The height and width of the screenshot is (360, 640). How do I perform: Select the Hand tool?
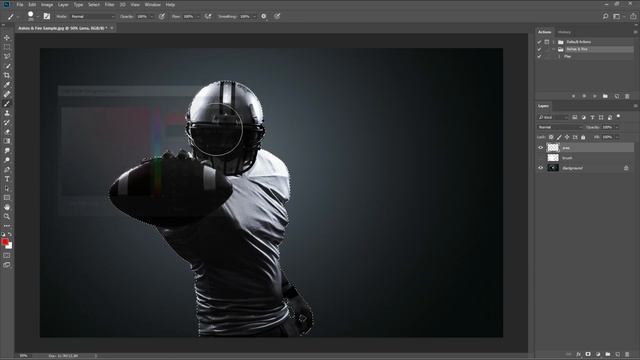coord(7,207)
